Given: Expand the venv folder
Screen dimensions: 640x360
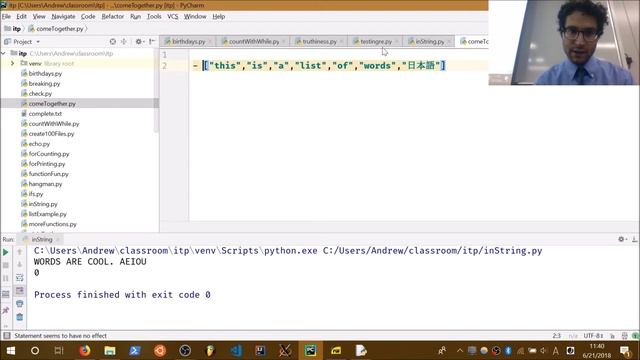Looking at the screenshot, I should point(12,63).
